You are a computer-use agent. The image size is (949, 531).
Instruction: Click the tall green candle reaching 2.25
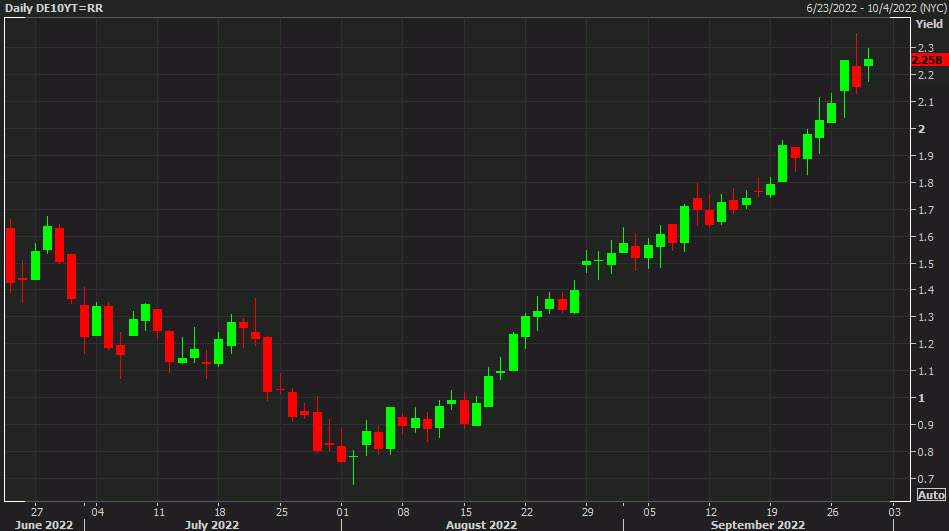[x=844, y=76]
